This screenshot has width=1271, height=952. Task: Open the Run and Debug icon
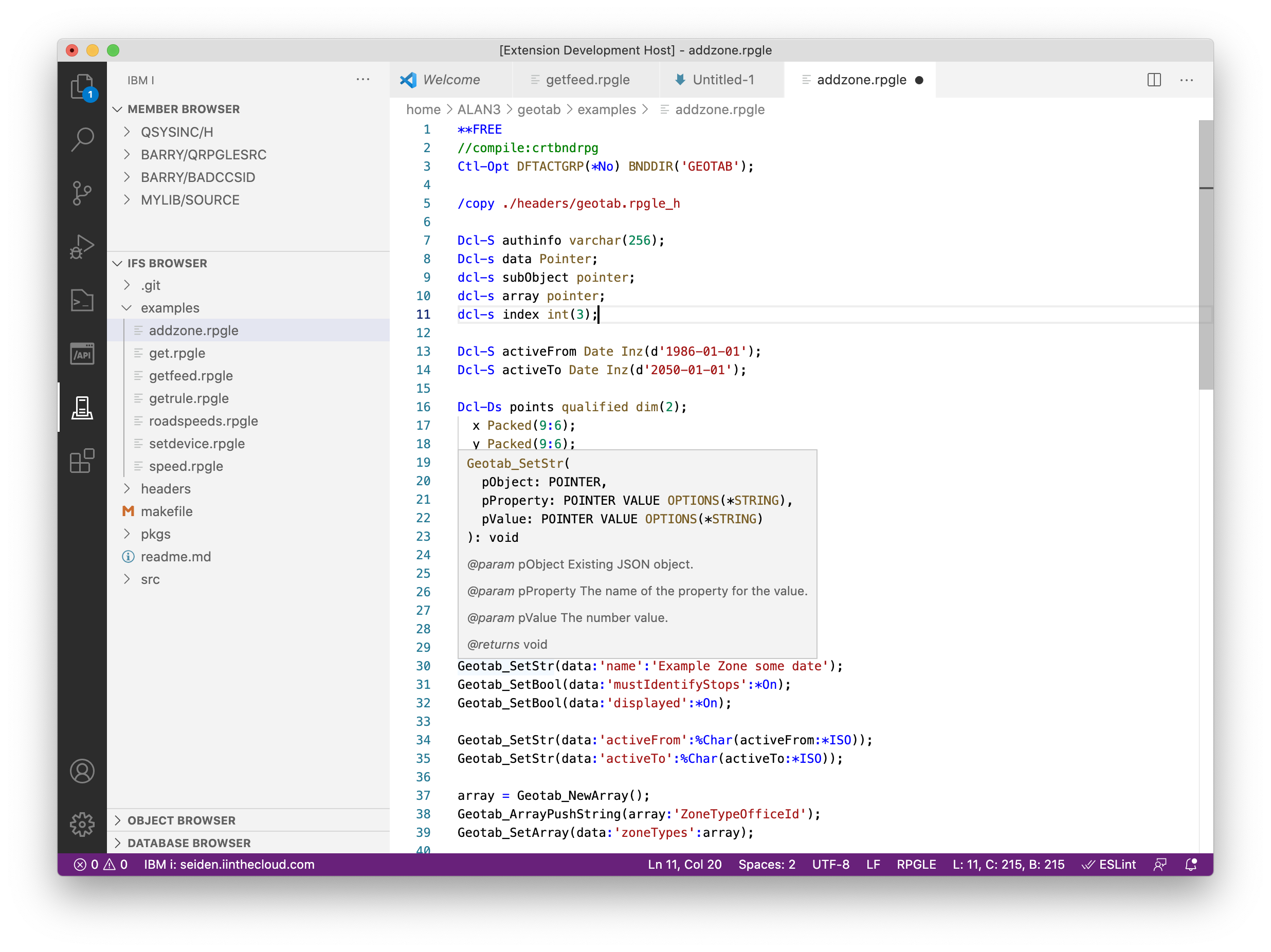pos(82,246)
